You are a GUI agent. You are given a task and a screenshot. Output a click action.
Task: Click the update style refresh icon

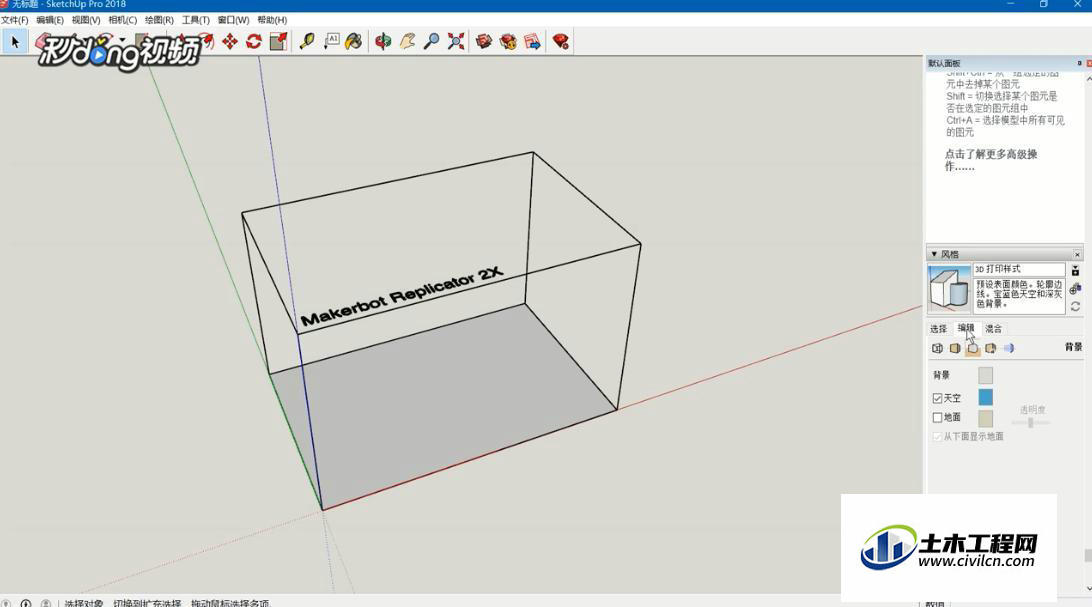pos(1075,306)
